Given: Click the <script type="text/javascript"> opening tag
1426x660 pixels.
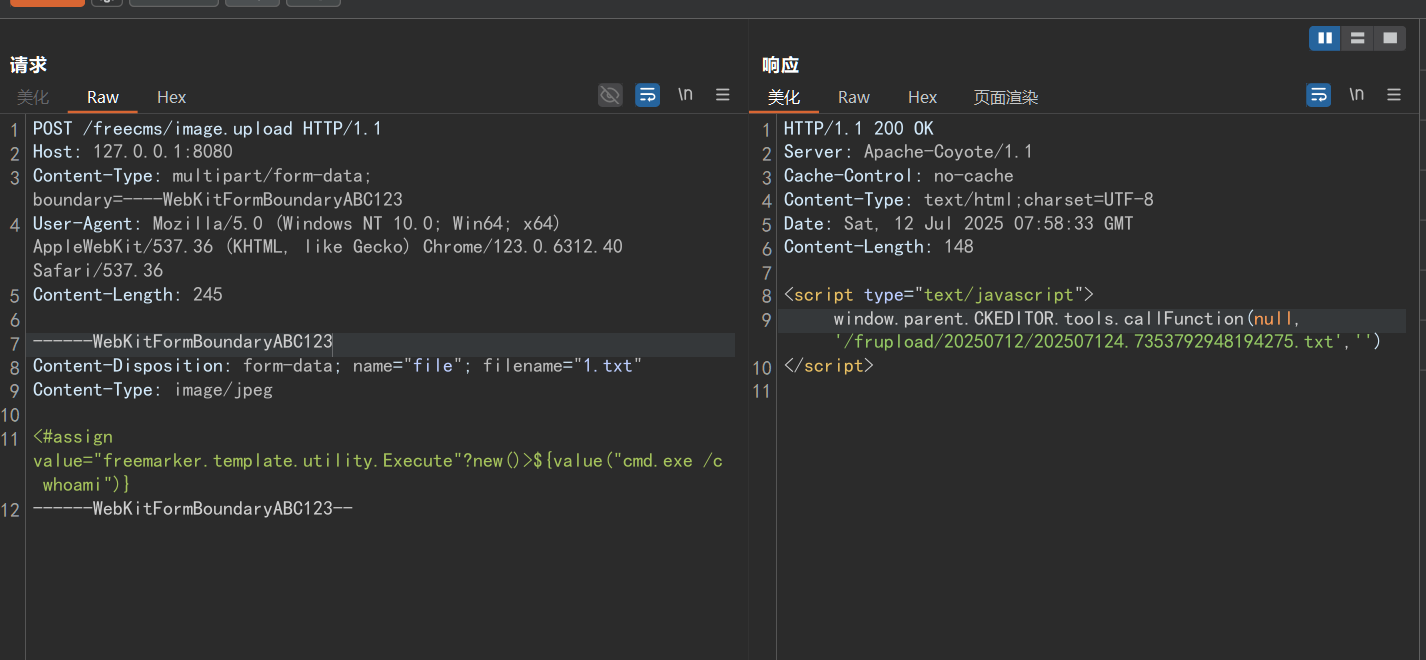Looking at the screenshot, I should click(x=939, y=295).
